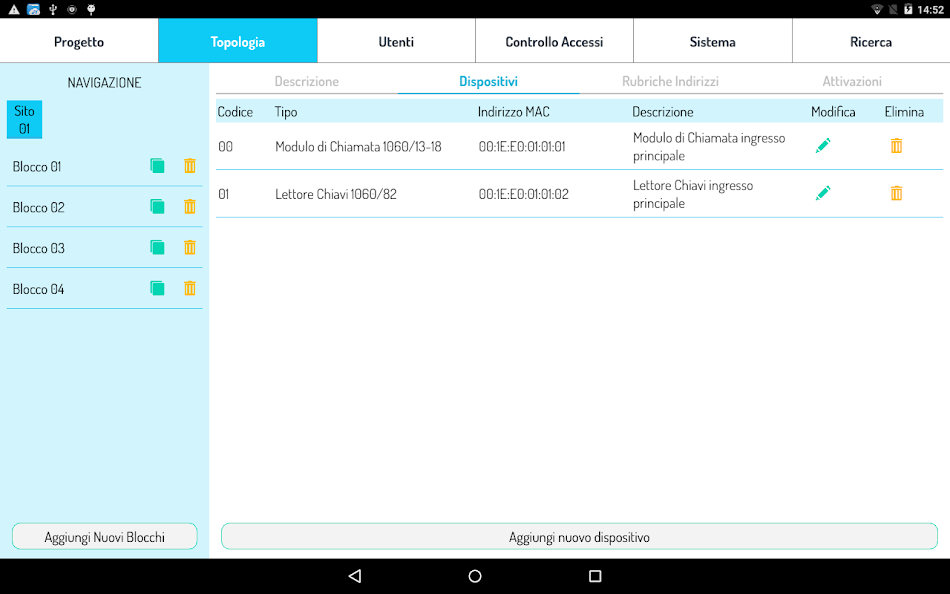The width and height of the screenshot is (950, 594).
Task: Copy the Blocco 03 block
Action: (x=157, y=247)
